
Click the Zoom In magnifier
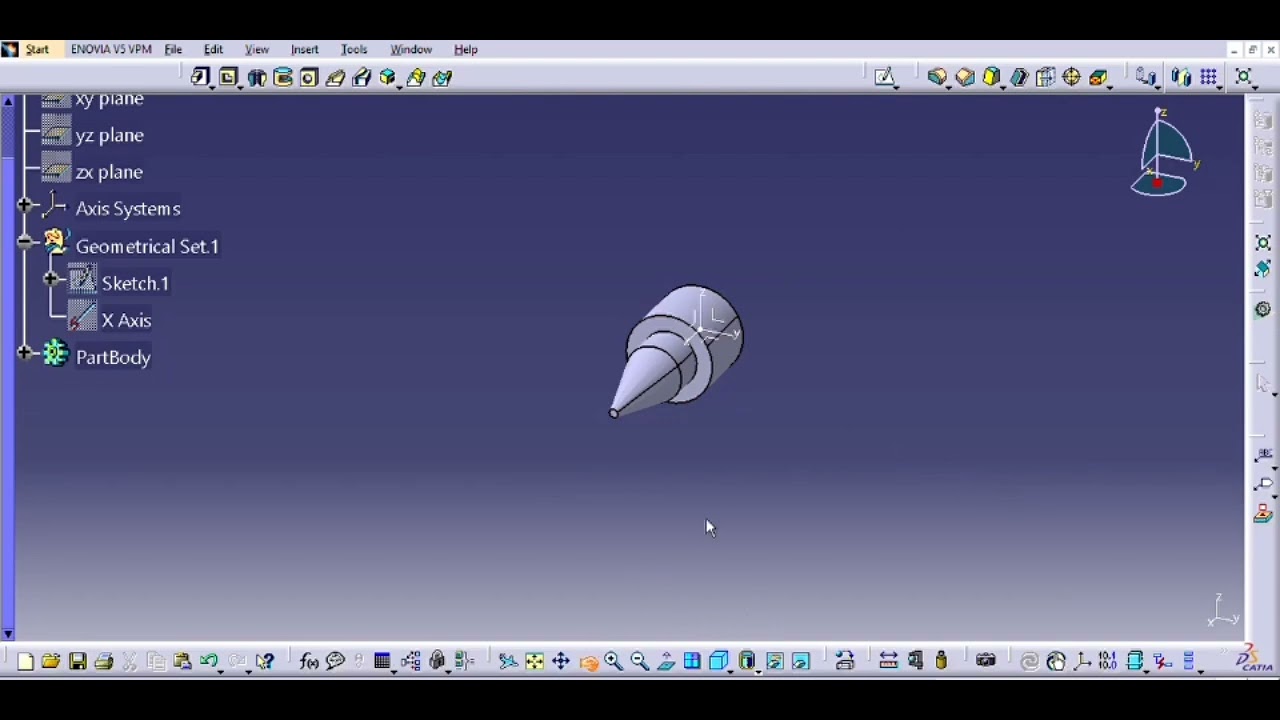[x=613, y=661]
